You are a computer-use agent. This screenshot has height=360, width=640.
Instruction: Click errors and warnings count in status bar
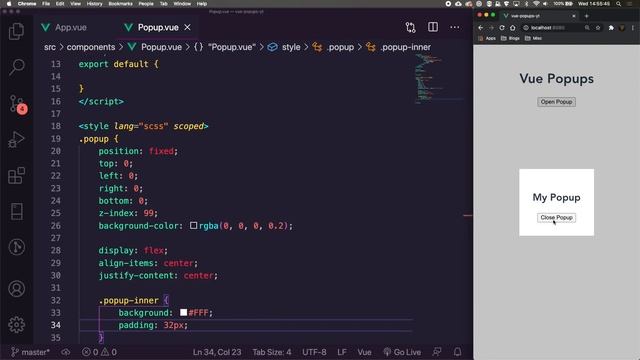pos(99,352)
